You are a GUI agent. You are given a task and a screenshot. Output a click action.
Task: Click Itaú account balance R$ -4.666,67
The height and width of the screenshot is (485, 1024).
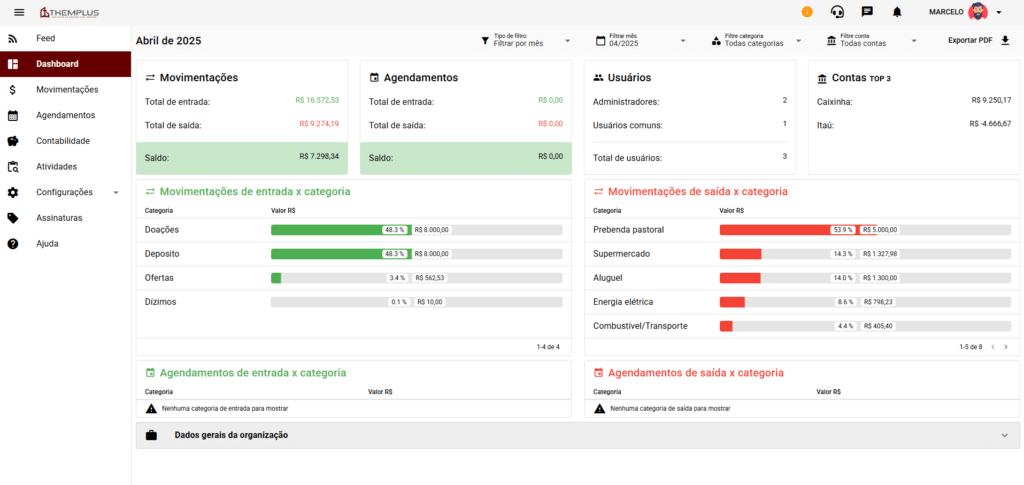click(991, 123)
